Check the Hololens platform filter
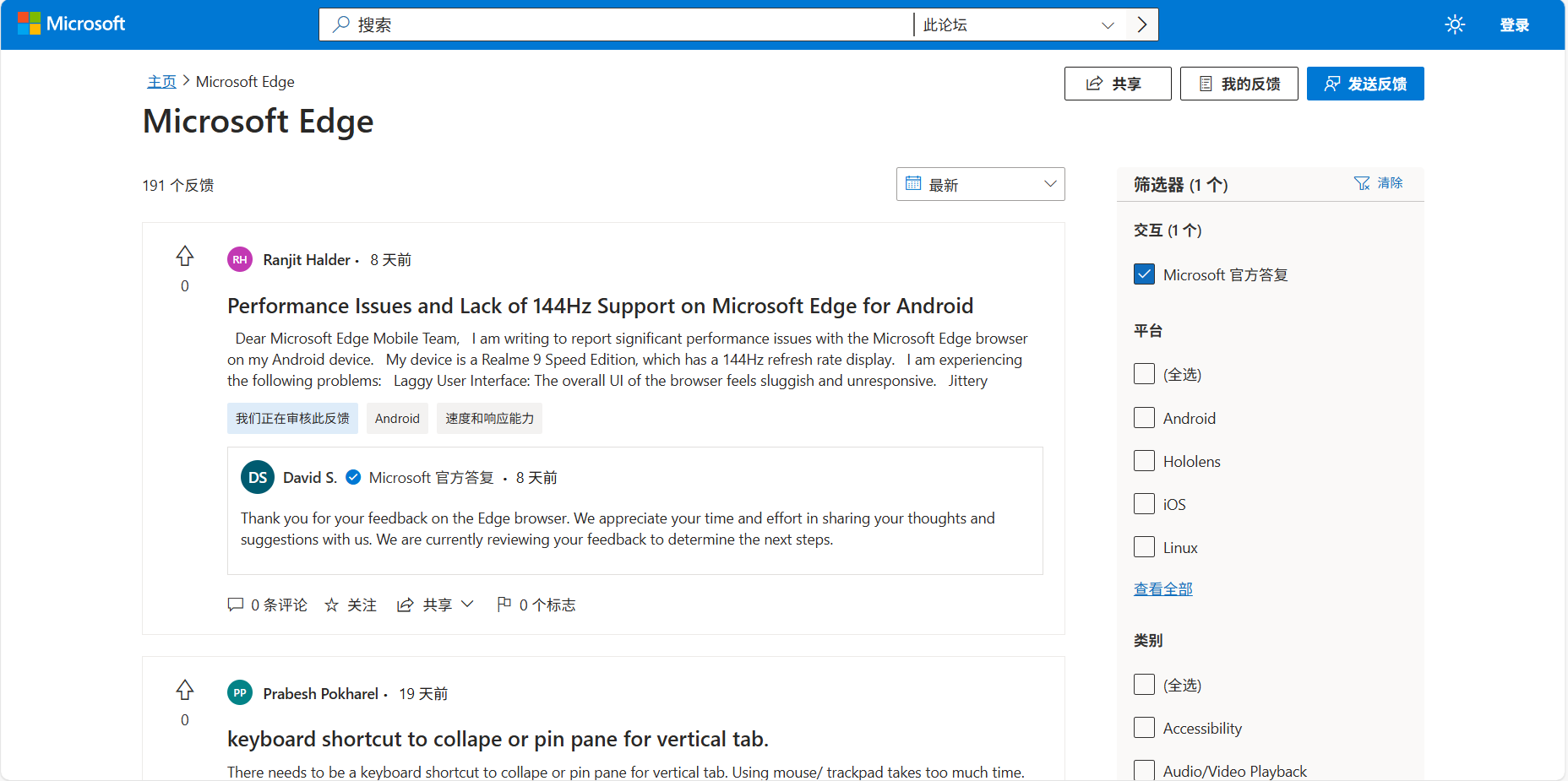The height and width of the screenshot is (781, 1568). [x=1144, y=461]
